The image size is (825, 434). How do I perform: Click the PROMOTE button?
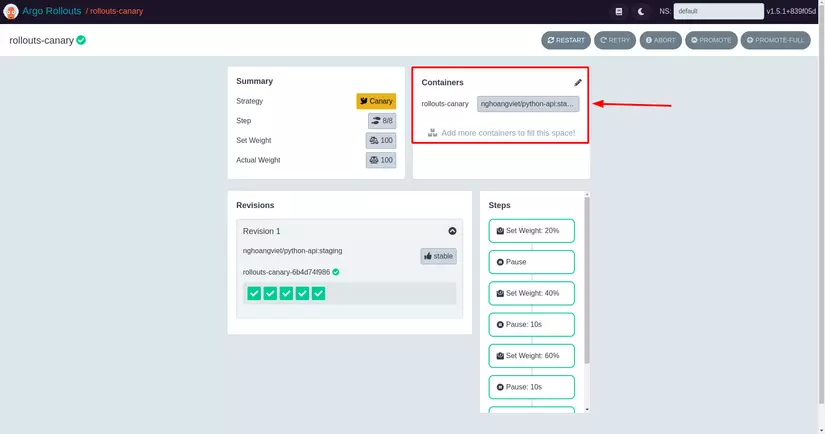(711, 40)
